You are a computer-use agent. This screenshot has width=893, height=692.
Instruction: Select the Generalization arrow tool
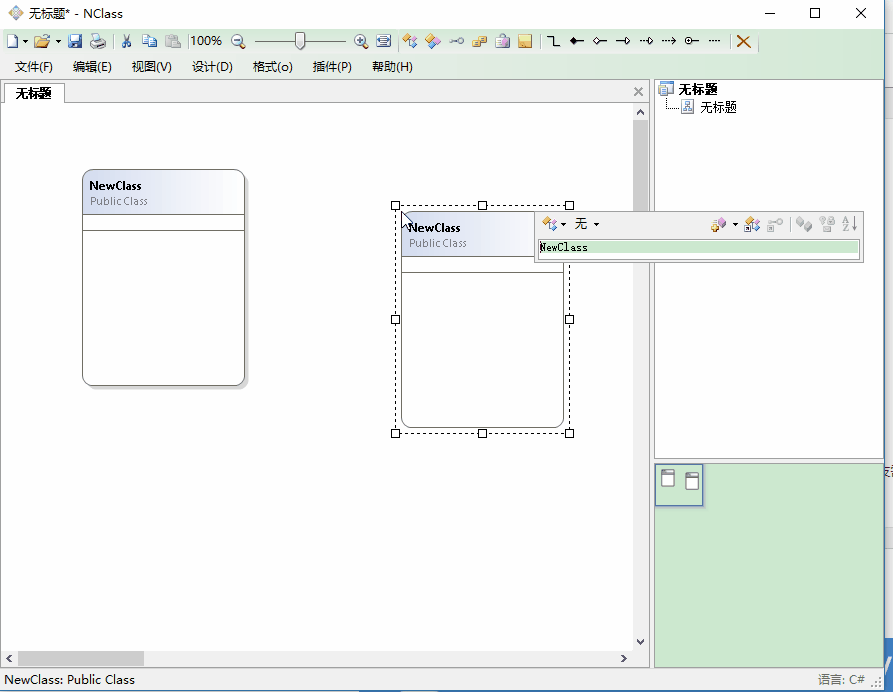click(623, 41)
